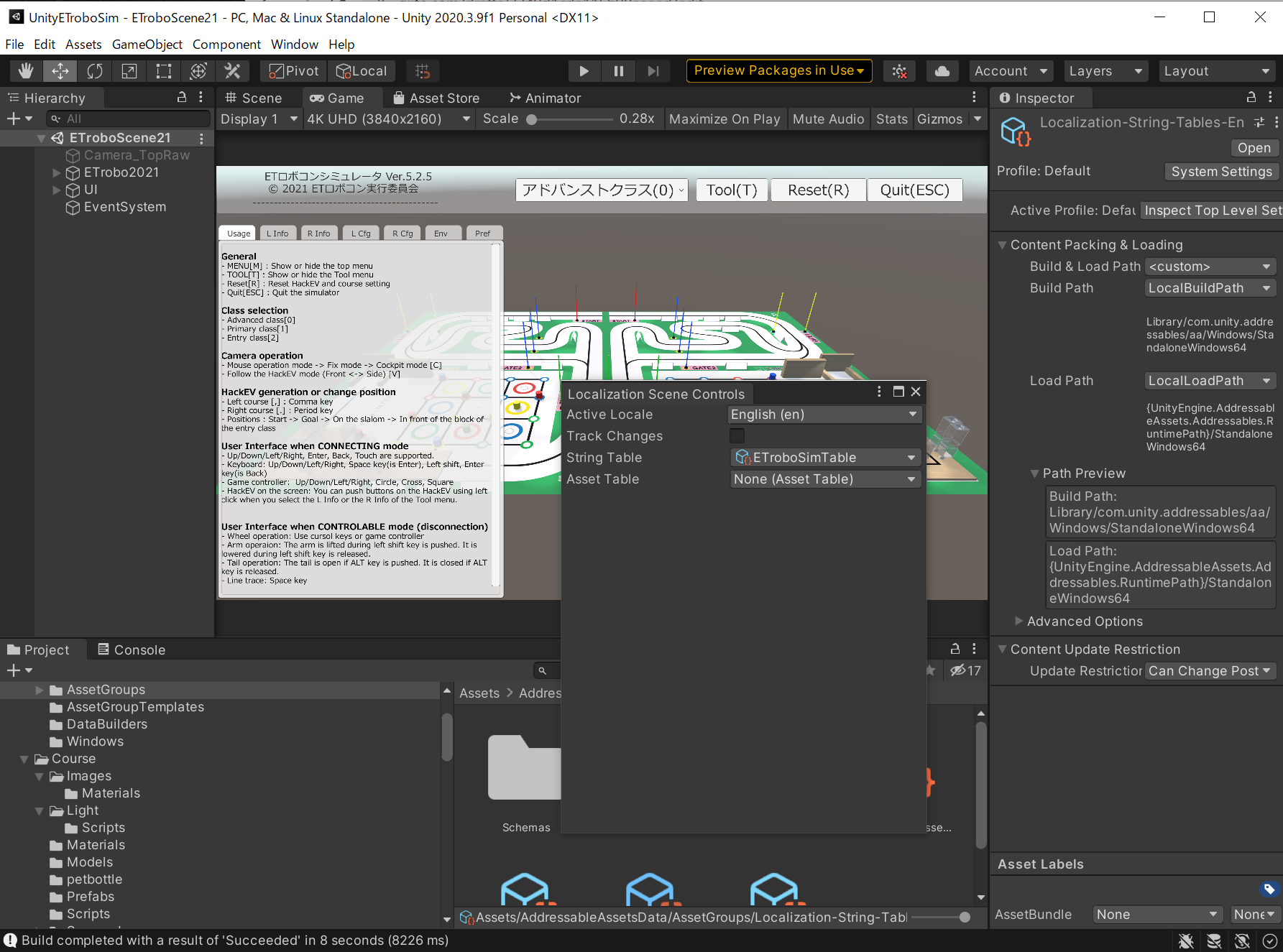Open the String Table dropdown
Screen dimensions: 1283x952
(825, 458)
